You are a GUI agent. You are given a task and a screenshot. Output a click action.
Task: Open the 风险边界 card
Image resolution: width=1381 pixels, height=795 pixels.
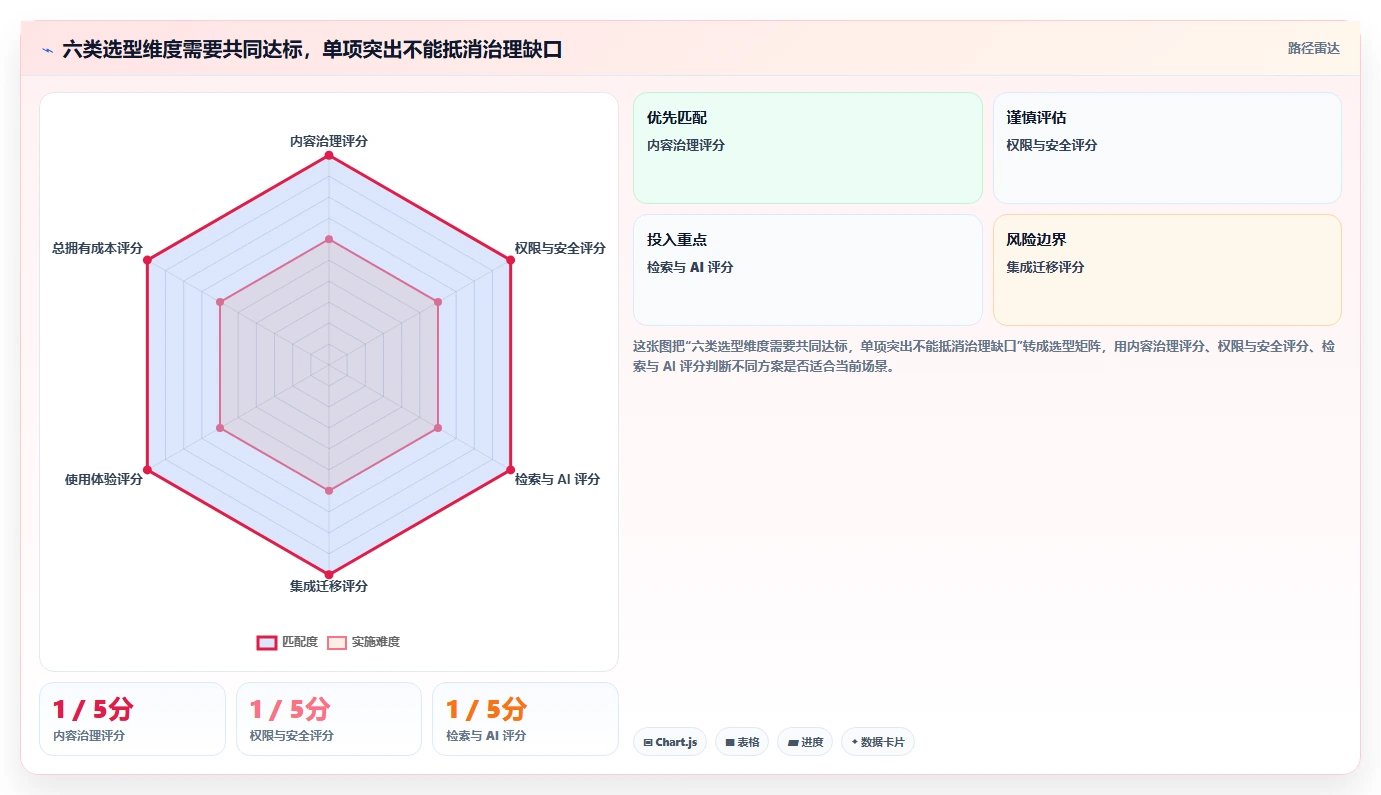1167,270
